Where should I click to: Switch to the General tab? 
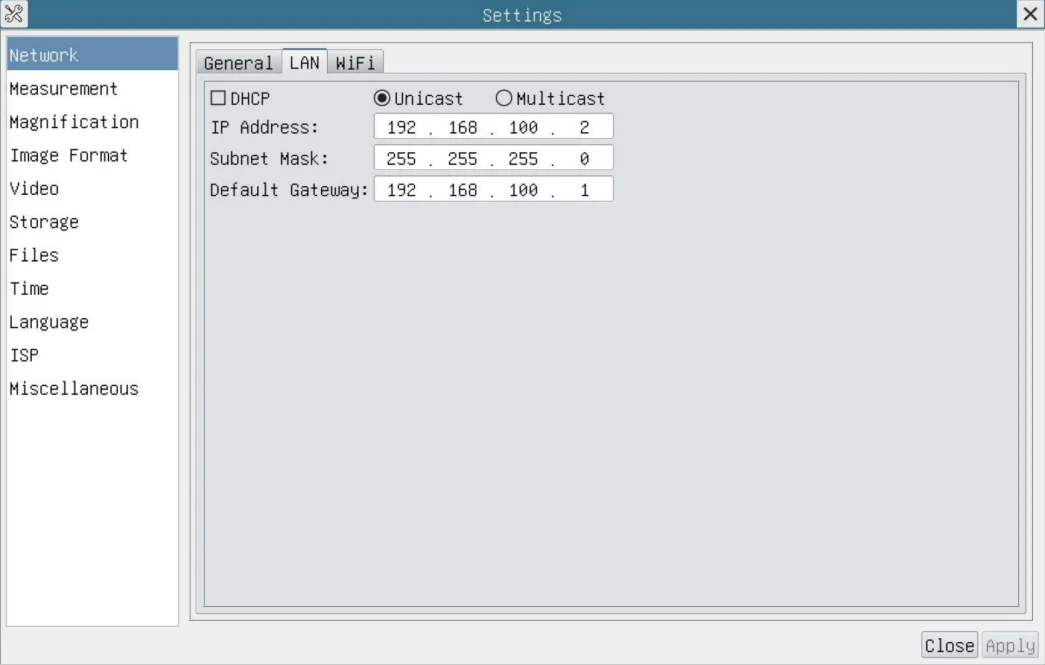239,63
